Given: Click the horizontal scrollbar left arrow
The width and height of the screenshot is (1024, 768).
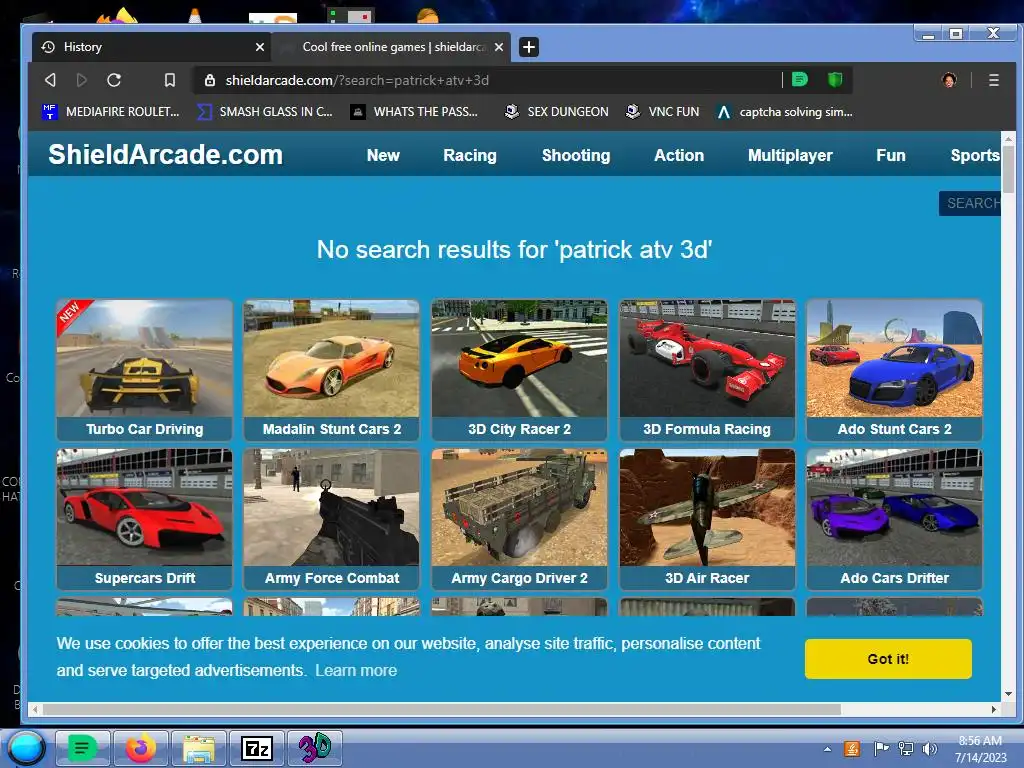Looking at the screenshot, I should point(35,709).
